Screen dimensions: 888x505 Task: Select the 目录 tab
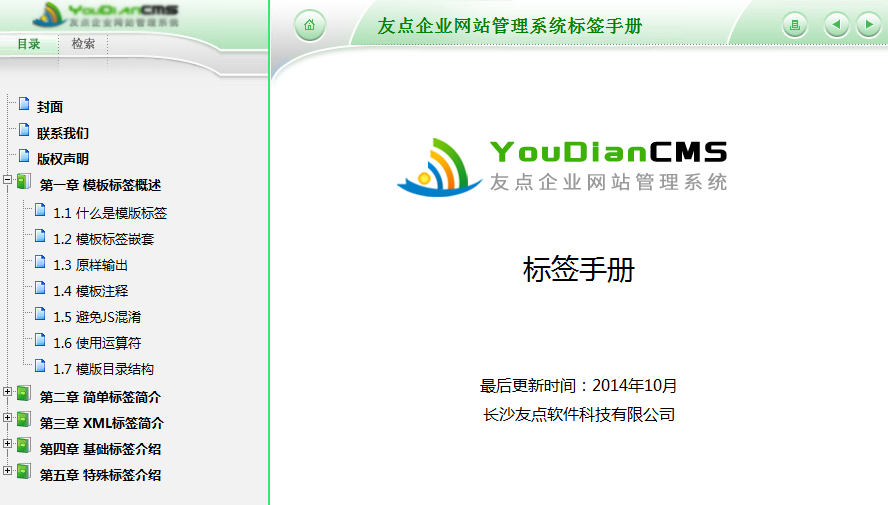click(x=29, y=44)
